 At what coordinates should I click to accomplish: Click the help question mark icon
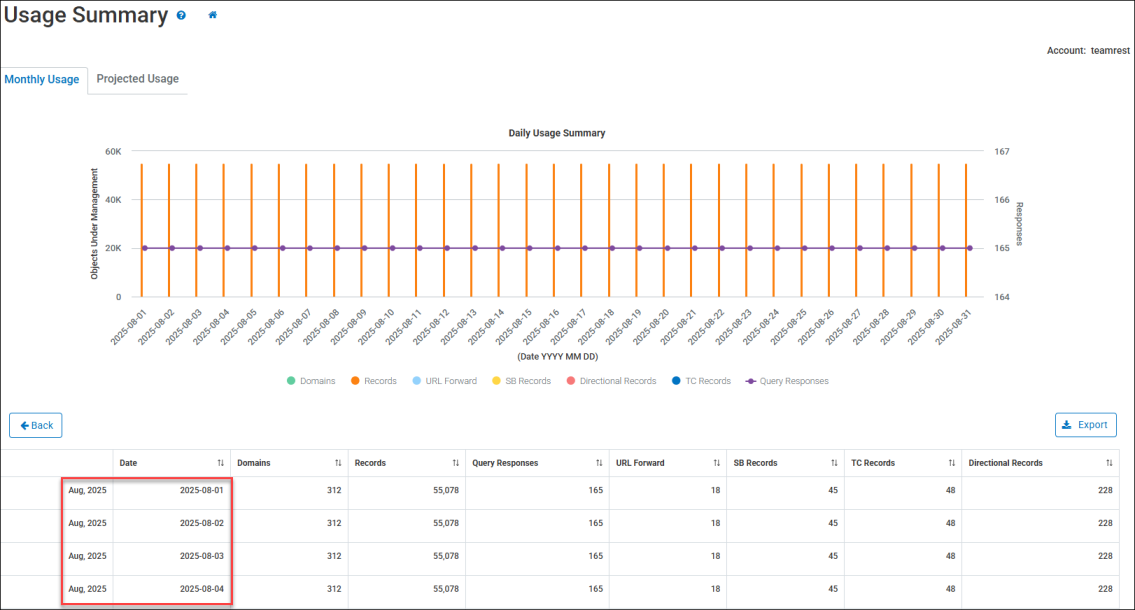[181, 16]
